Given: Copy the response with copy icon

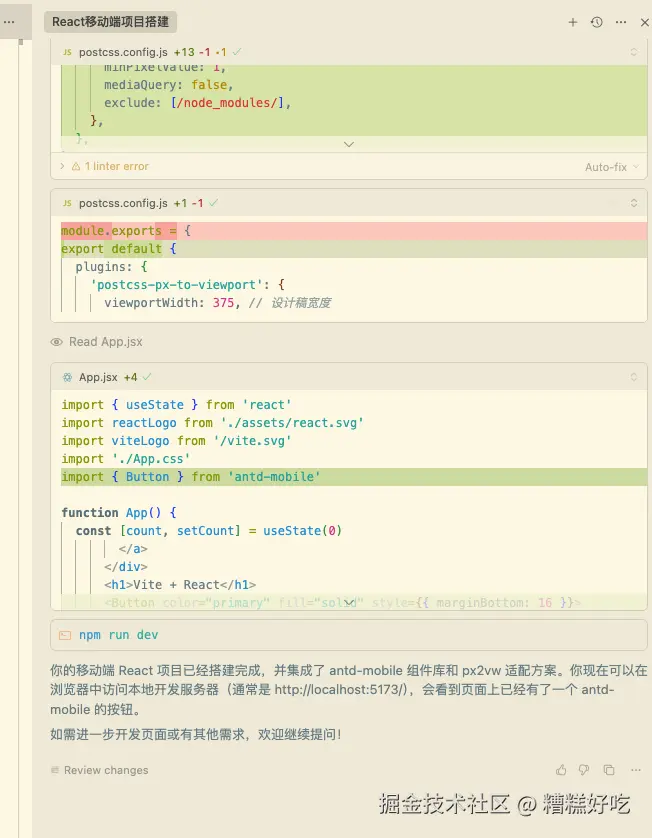Looking at the screenshot, I should (609, 770).
